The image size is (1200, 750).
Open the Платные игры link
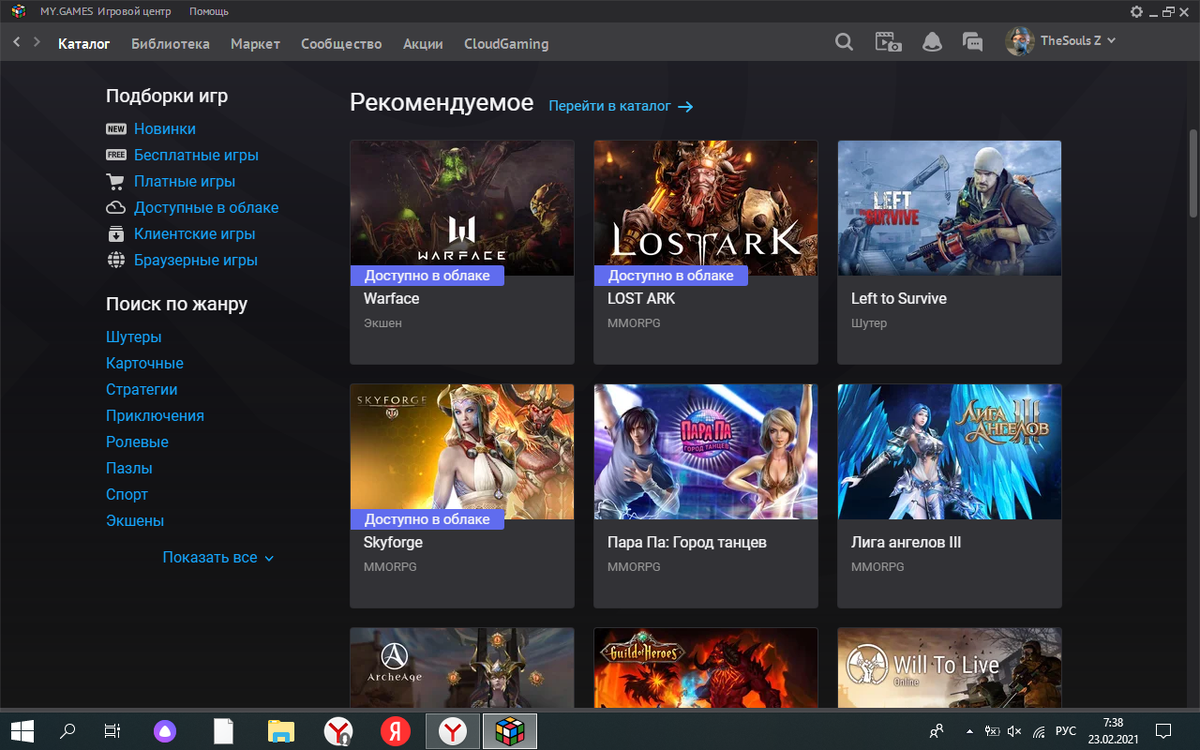coord(185,181)
